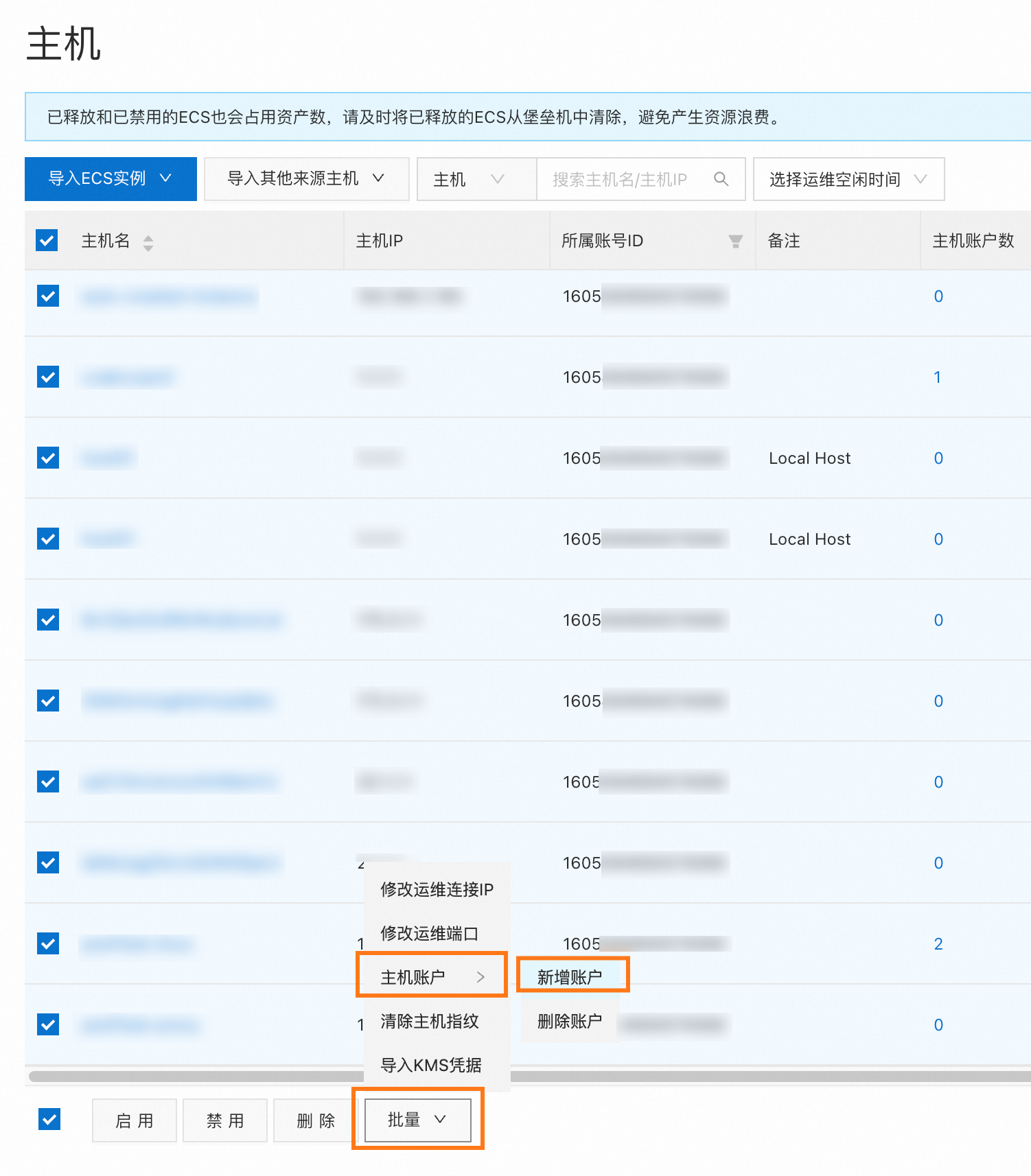This screenshot has width=1031, height=1176.
Task: Click the ECS resource notice banner text
Action: 415,117
